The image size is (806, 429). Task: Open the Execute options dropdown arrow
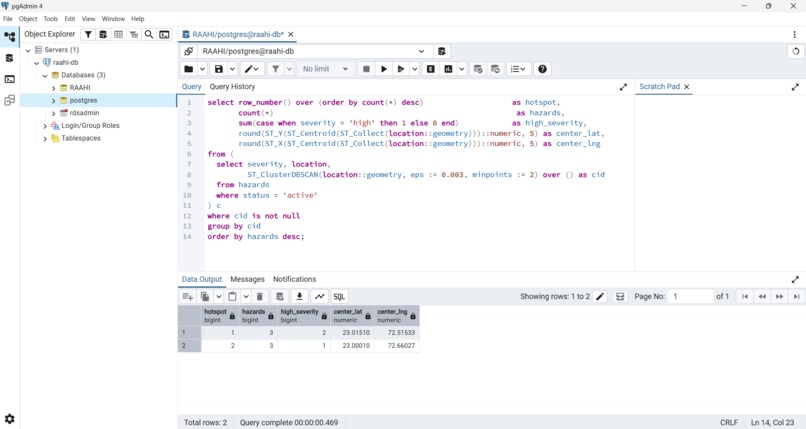414,69
